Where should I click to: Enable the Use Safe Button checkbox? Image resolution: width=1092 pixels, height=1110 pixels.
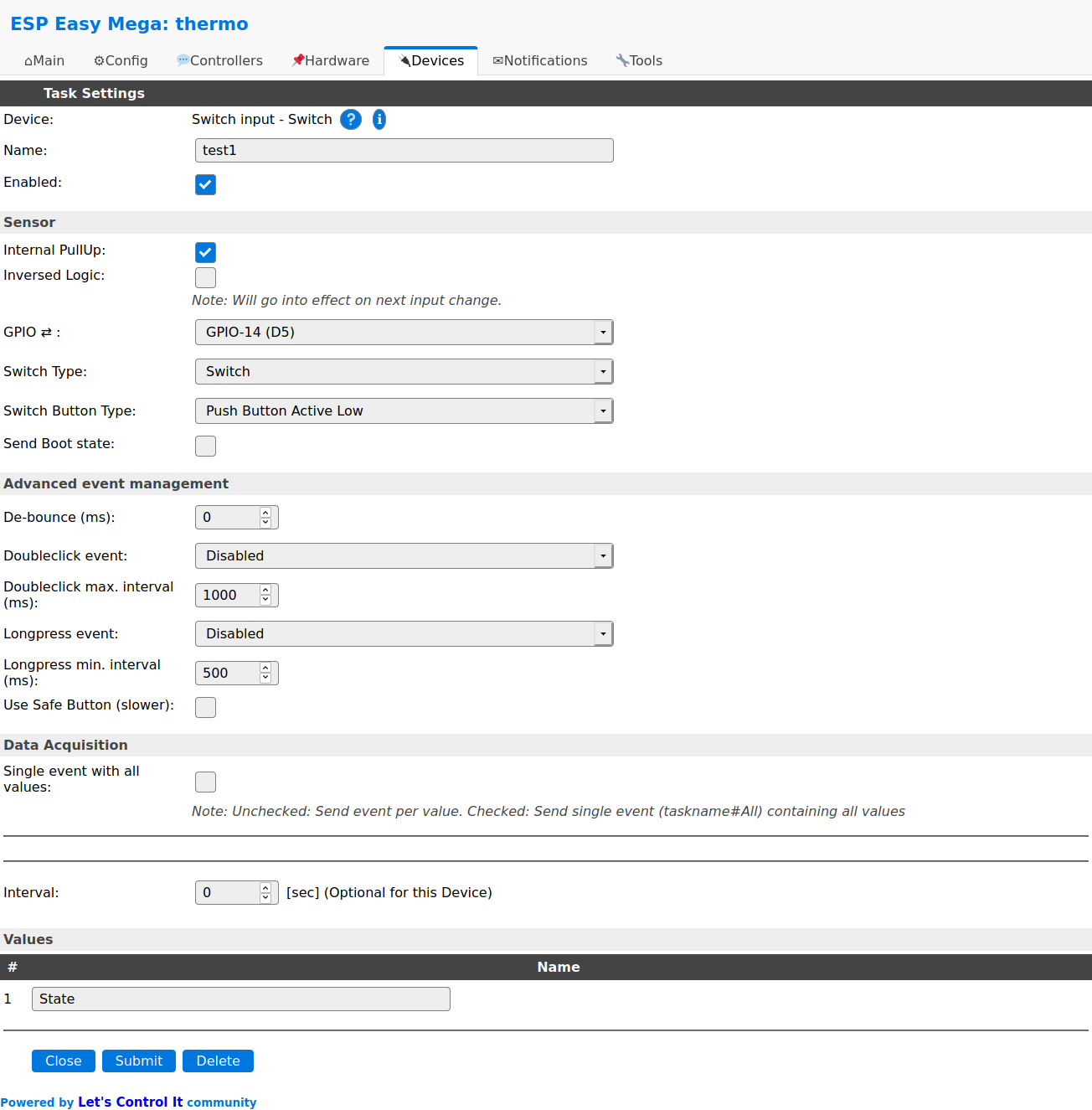pyautogui.click(x=205, y=707)
